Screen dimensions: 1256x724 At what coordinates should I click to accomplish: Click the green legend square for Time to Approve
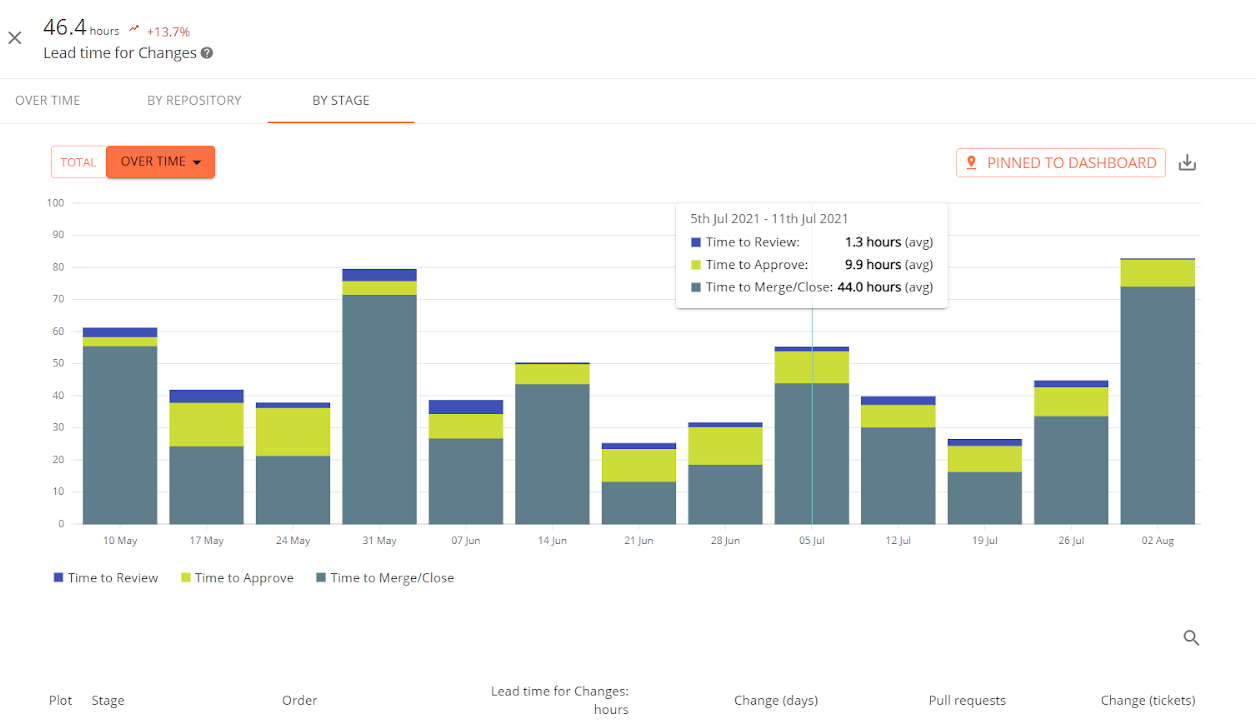click(x=187, y=578)
